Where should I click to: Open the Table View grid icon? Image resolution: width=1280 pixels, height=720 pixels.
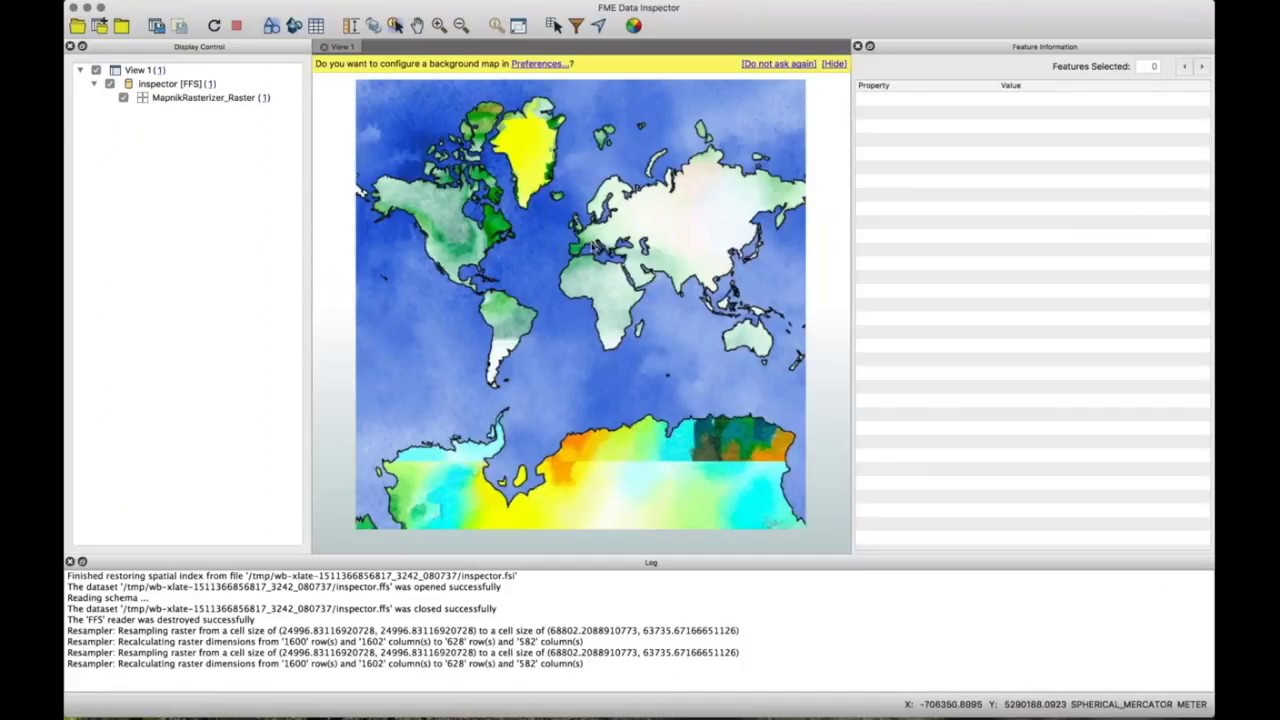coord(316,26)
